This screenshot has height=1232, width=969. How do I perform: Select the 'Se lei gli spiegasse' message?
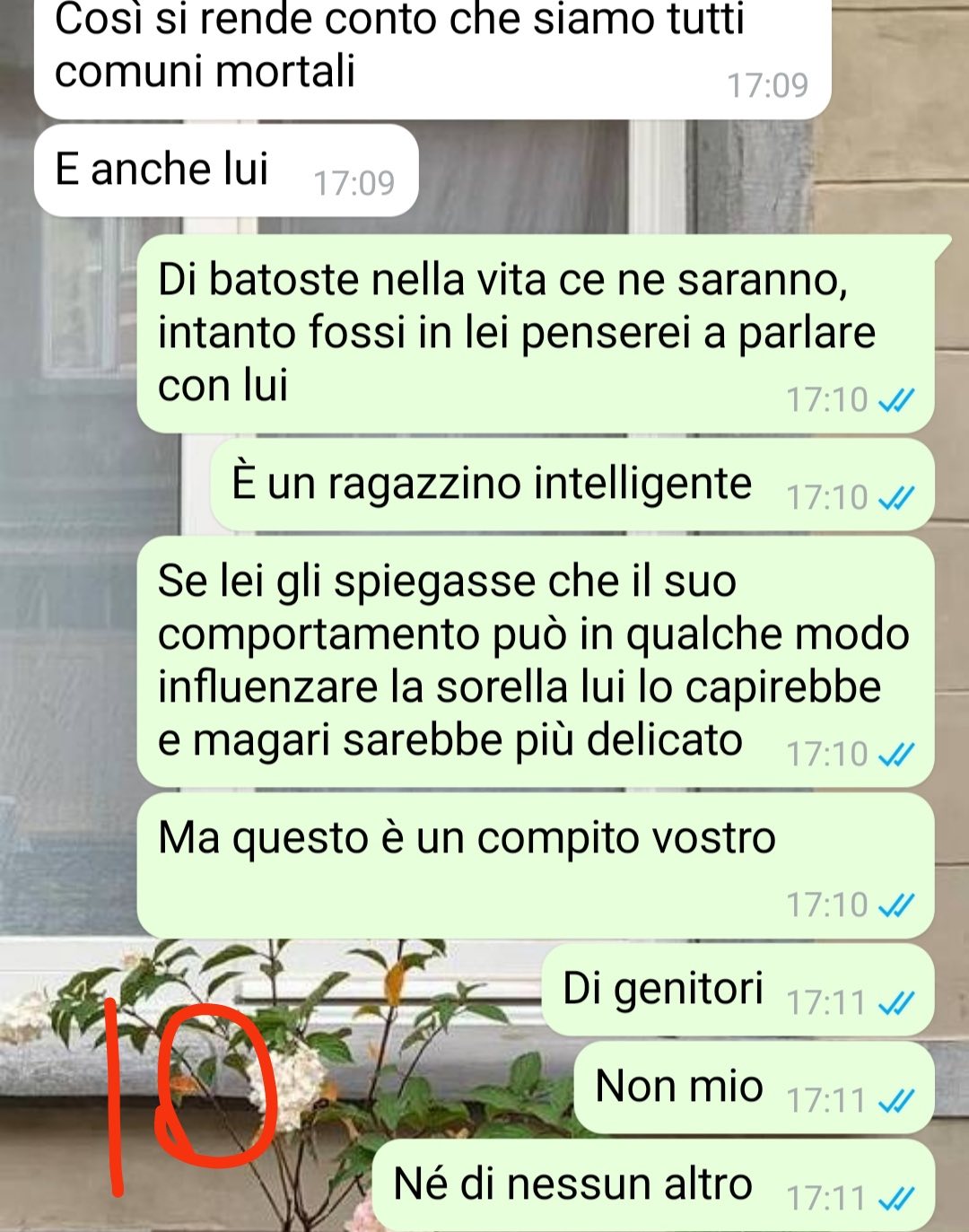[536, 662]
